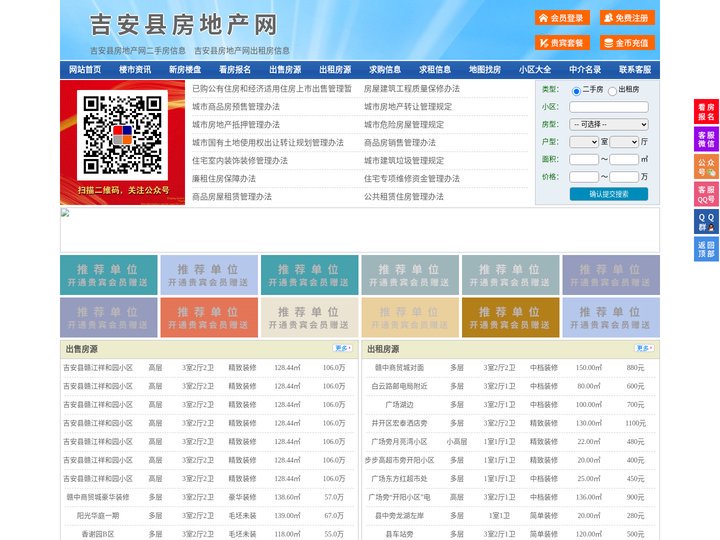Open 广场旁月亮湾小区 rental listing
The image size is (720, 540).
pos(399,441)
